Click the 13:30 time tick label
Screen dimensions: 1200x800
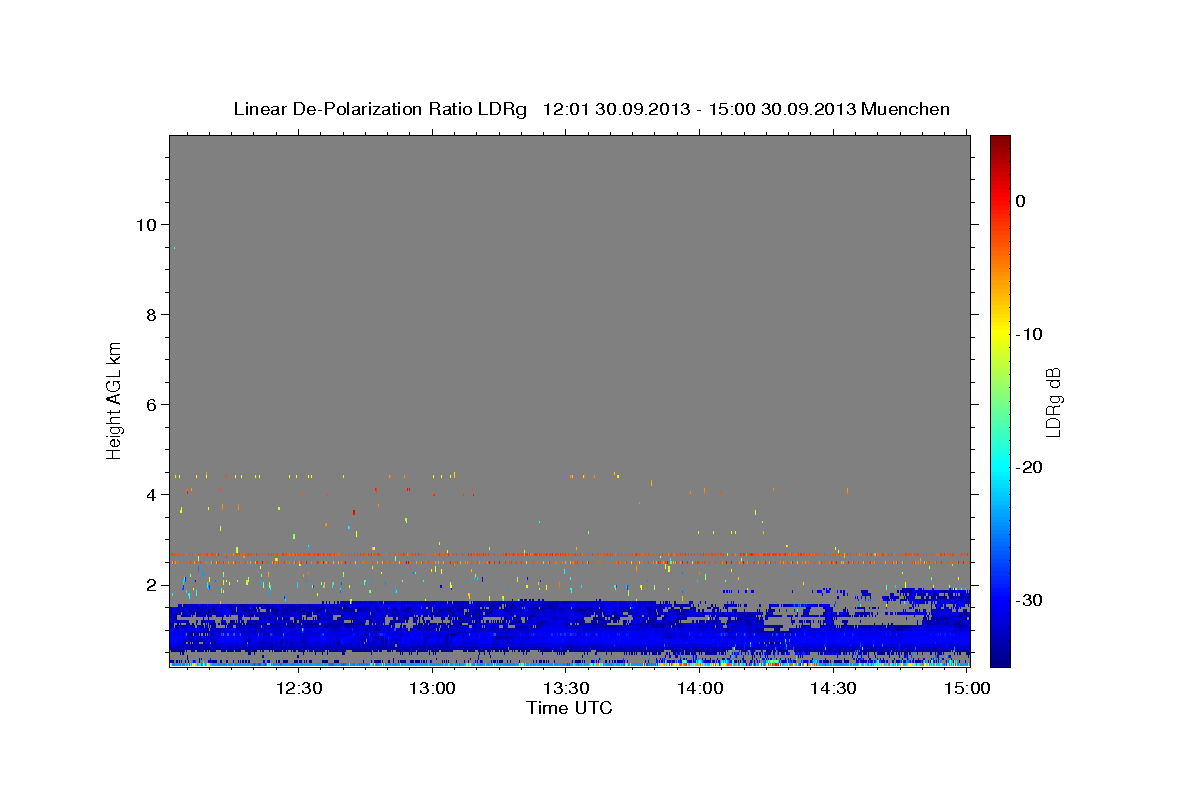coord(567,688)
